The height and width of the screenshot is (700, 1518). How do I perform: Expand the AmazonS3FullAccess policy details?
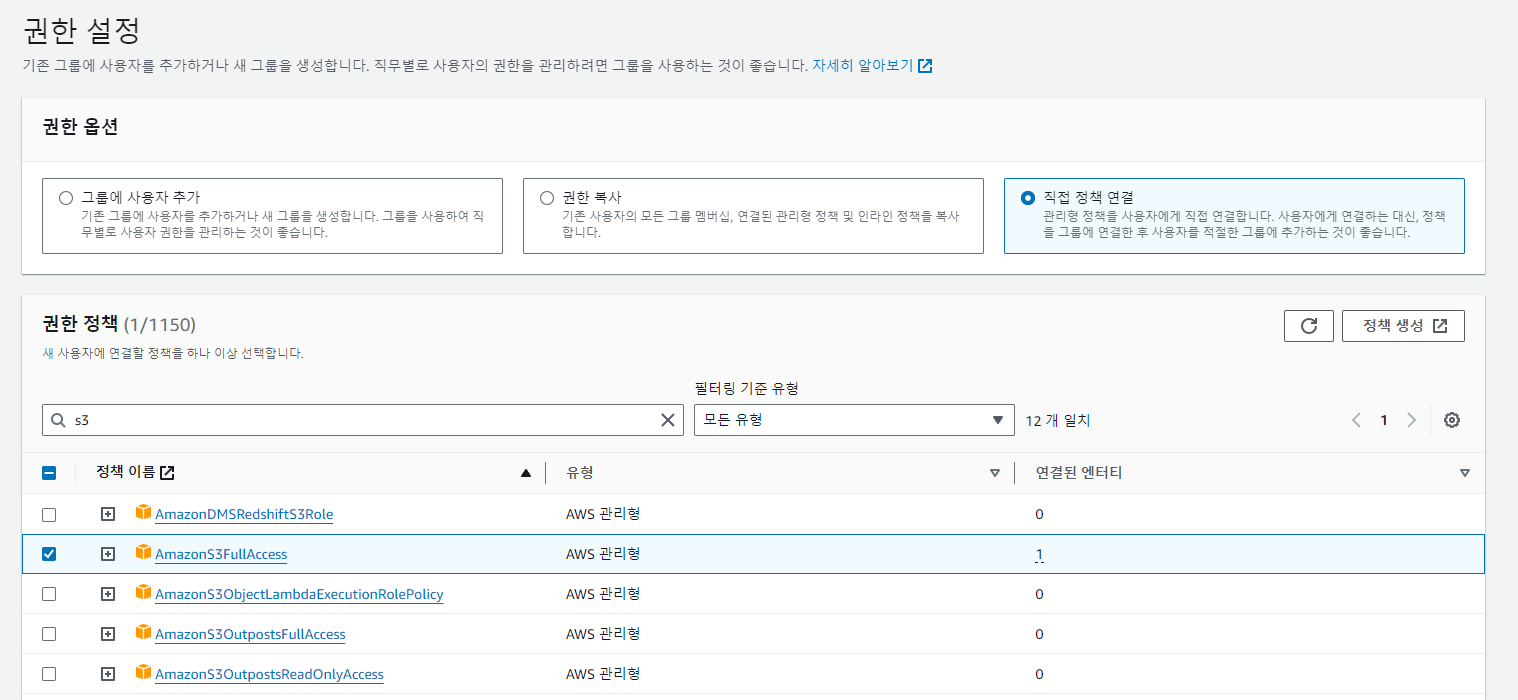(108, 554)
